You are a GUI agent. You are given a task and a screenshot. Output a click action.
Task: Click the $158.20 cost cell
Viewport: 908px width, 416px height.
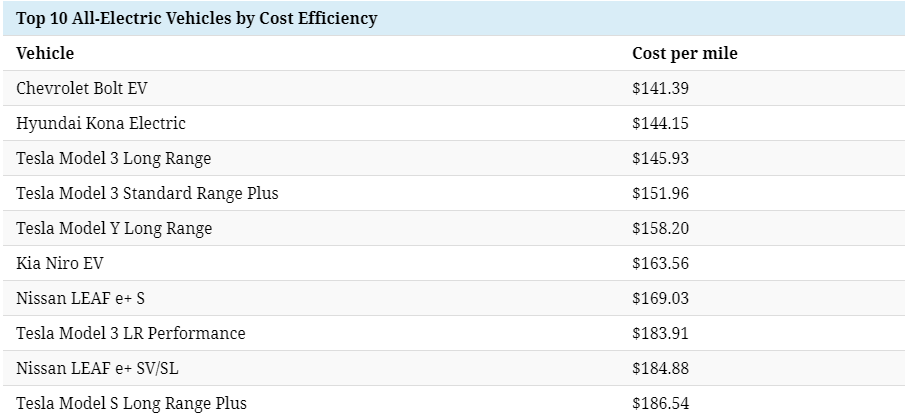pos(660,228)
